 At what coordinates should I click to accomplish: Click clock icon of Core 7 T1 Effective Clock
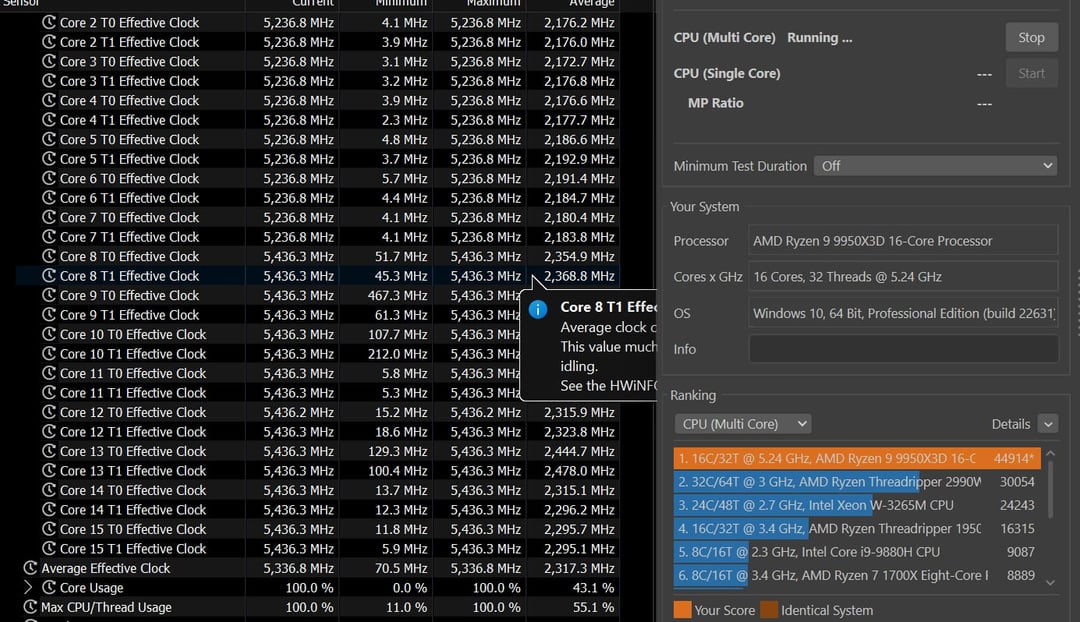click(x=49, y=236)
